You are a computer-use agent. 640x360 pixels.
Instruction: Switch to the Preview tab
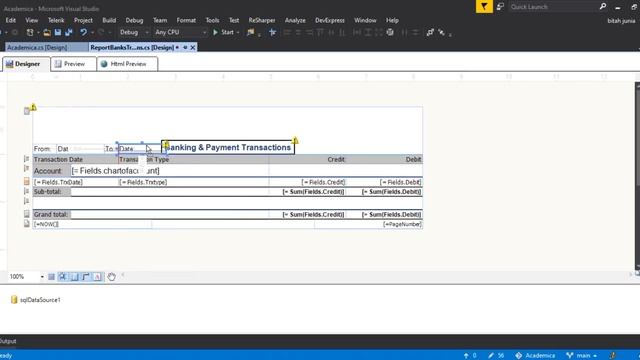(x=74, y=64)
